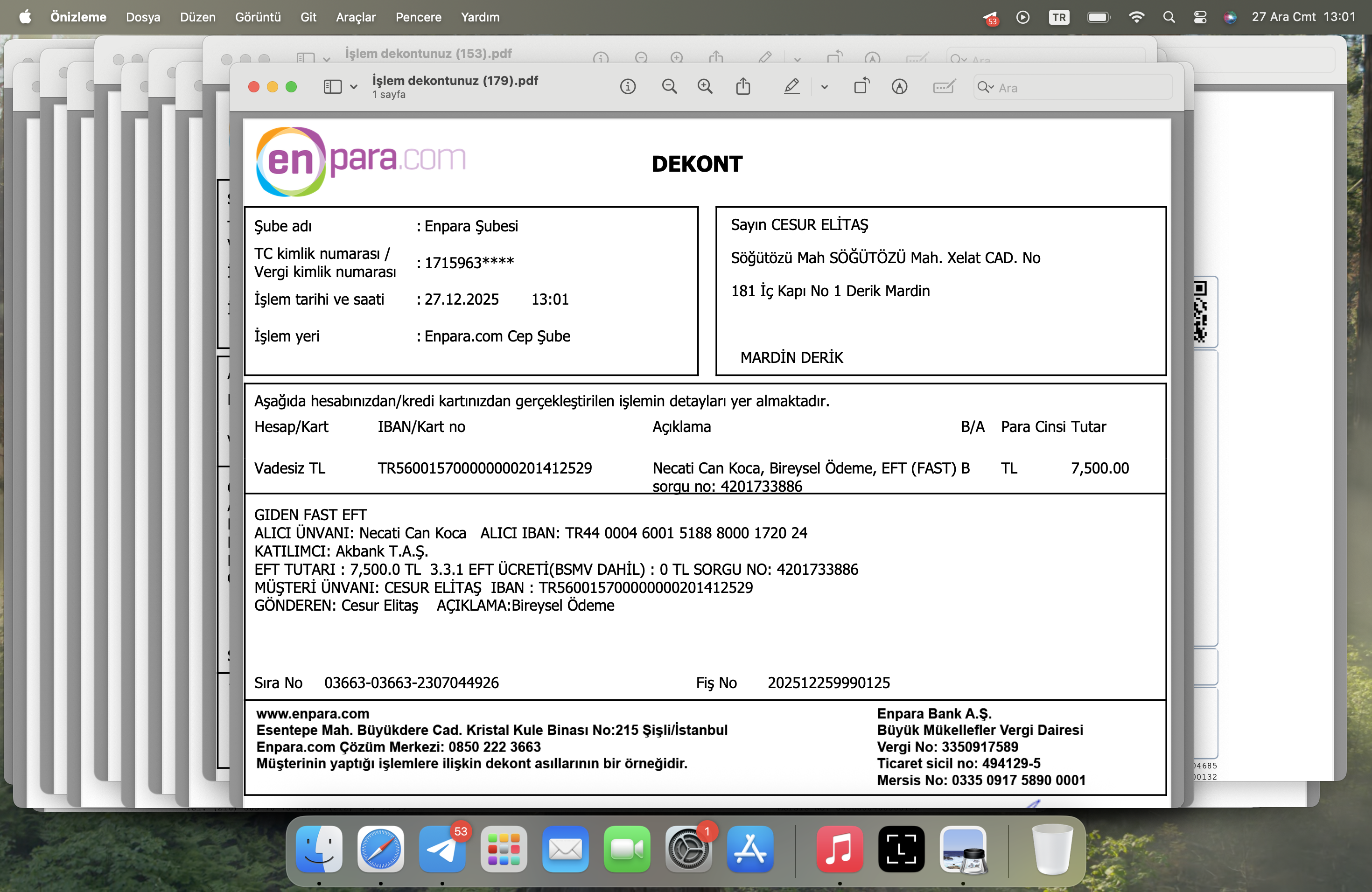This screenshot has height=892, width=1372.
Task: Open System Settings from the Dock
Action: pos(689,849)
